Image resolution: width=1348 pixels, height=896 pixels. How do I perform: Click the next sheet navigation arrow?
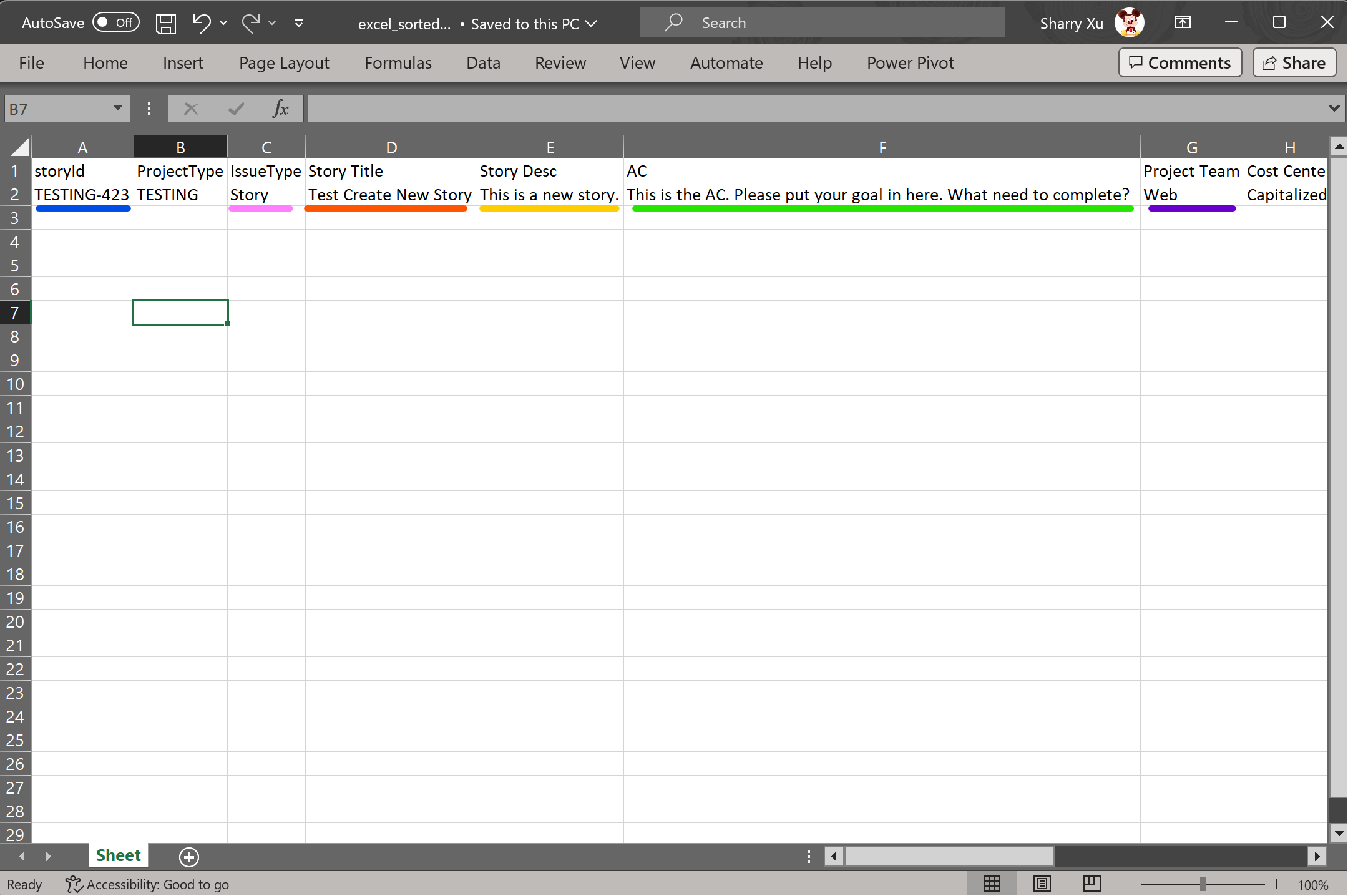point(48,856)
